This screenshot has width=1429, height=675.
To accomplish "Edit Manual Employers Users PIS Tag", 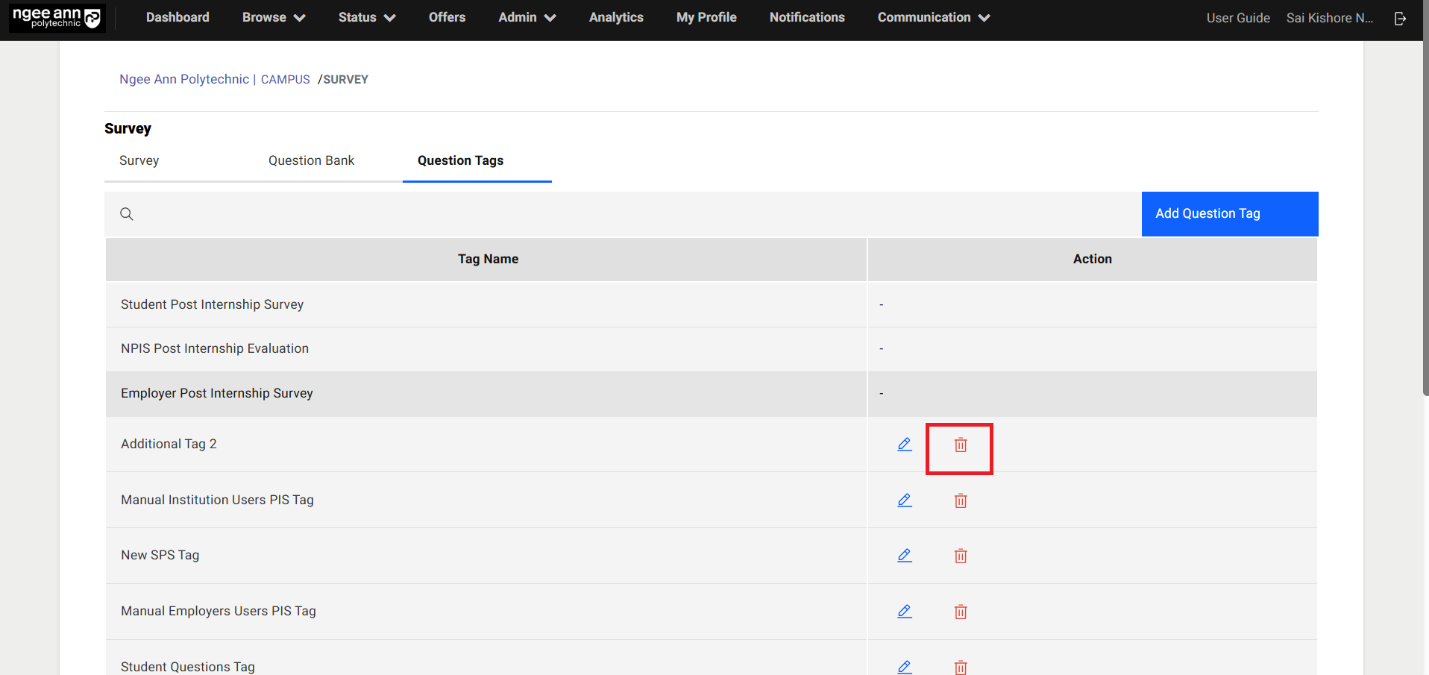I will click(x=904, y=611).
